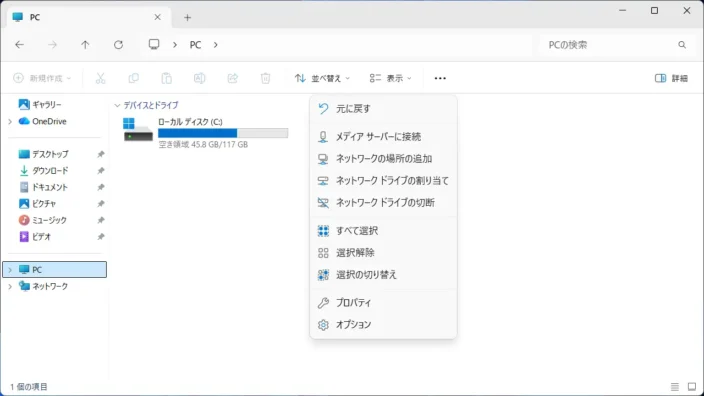Click chevron after PC in address bar
Viewport: 704px width, 396px height.
point(216,45)
